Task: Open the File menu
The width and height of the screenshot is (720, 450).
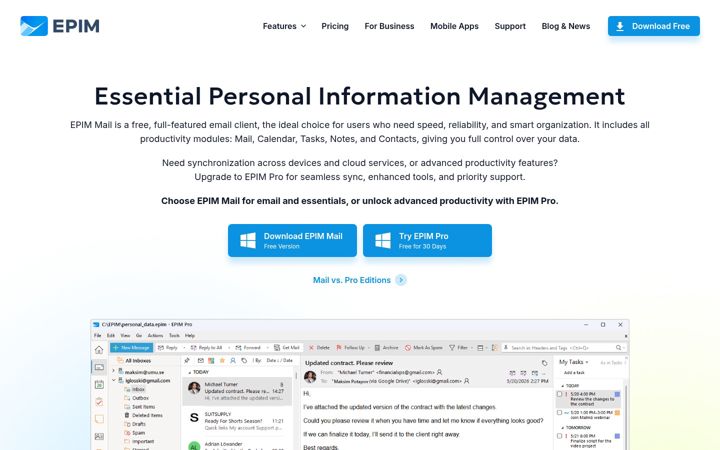Action: pyautogui.click(x=97, y=336)
